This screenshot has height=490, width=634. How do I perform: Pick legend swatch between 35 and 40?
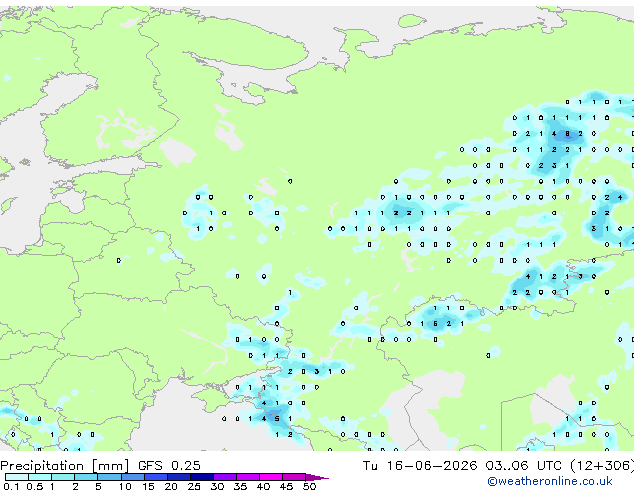click(248, 477)
